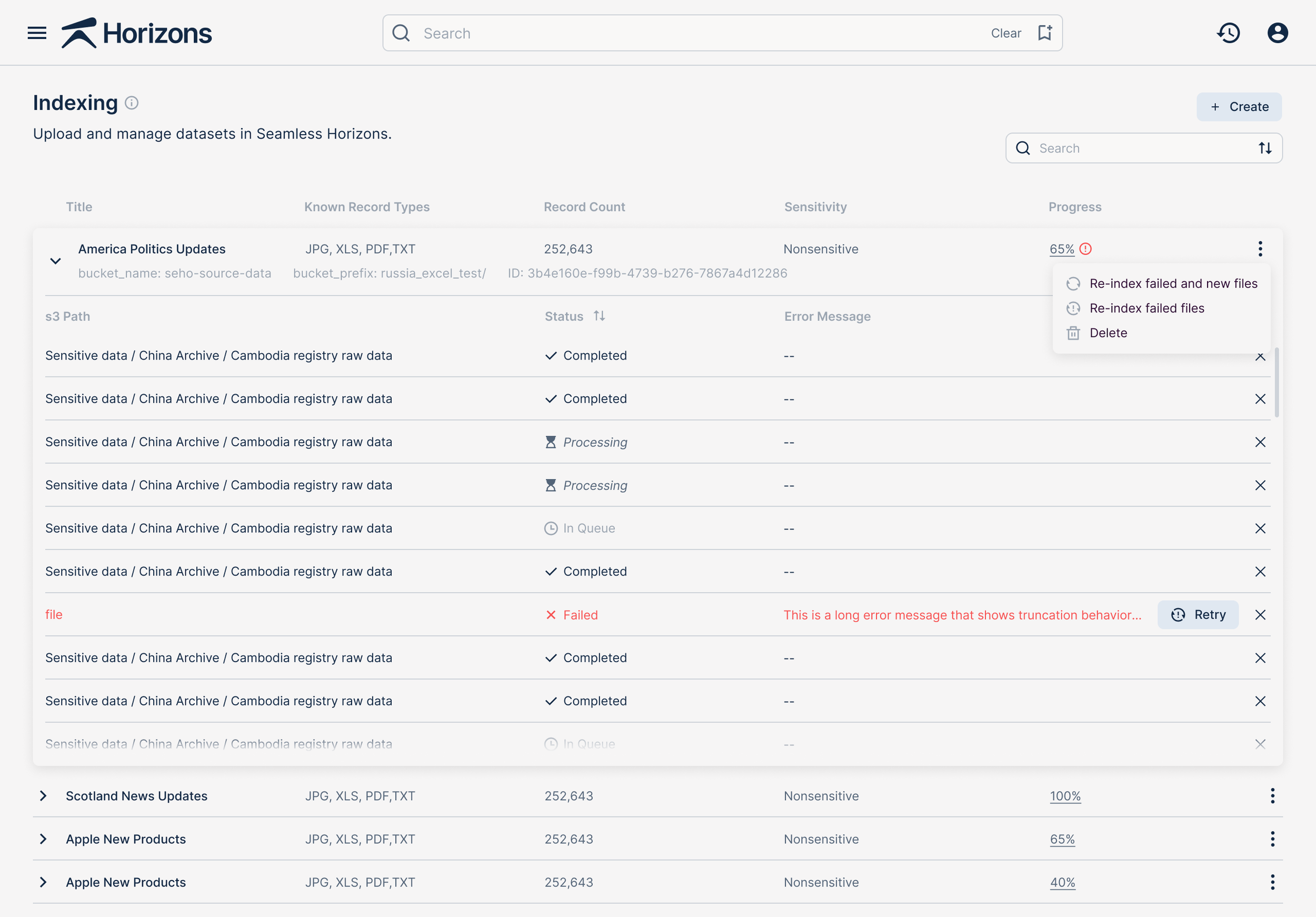The height and width of the screenshot is (917, 1316).
Task: Sort file list by Status column
Action: pos(600,316)
